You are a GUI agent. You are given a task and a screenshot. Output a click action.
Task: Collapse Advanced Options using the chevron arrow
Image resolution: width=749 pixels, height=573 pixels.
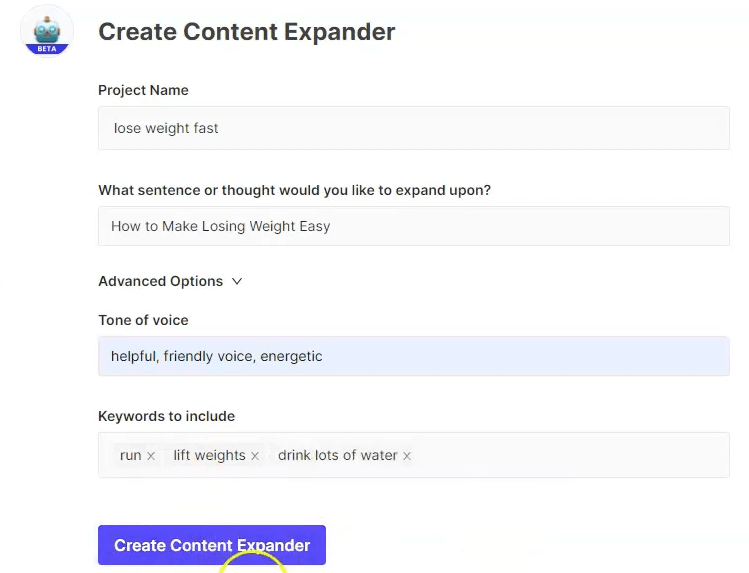(x=237, y=281)
